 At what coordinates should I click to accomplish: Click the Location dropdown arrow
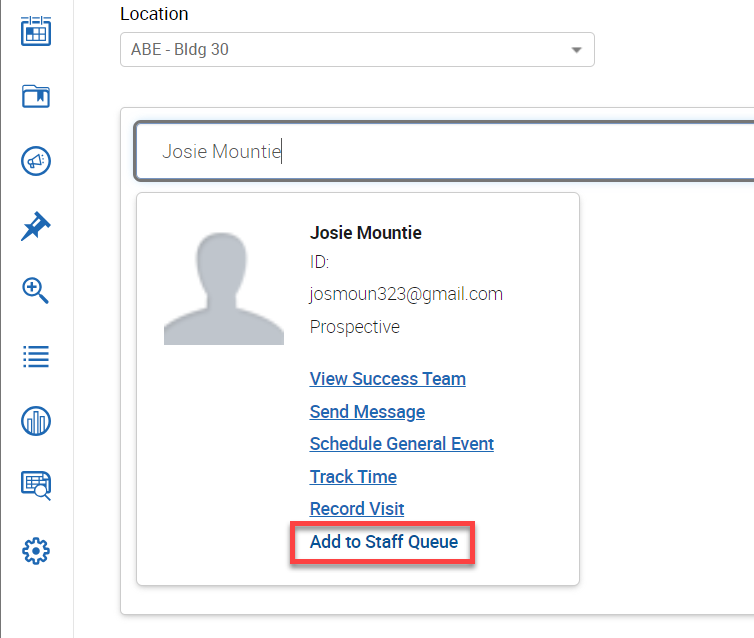(x=577, y=50)
